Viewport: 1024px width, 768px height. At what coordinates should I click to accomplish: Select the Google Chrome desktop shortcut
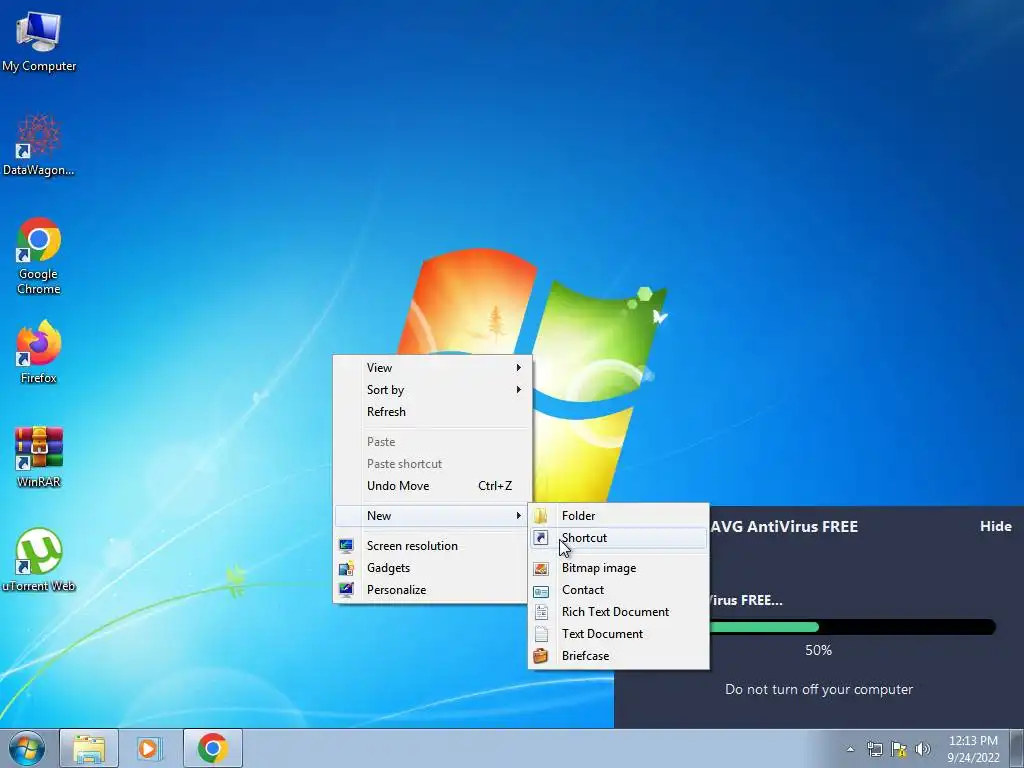pyautogui.click(x=39, y=255)
